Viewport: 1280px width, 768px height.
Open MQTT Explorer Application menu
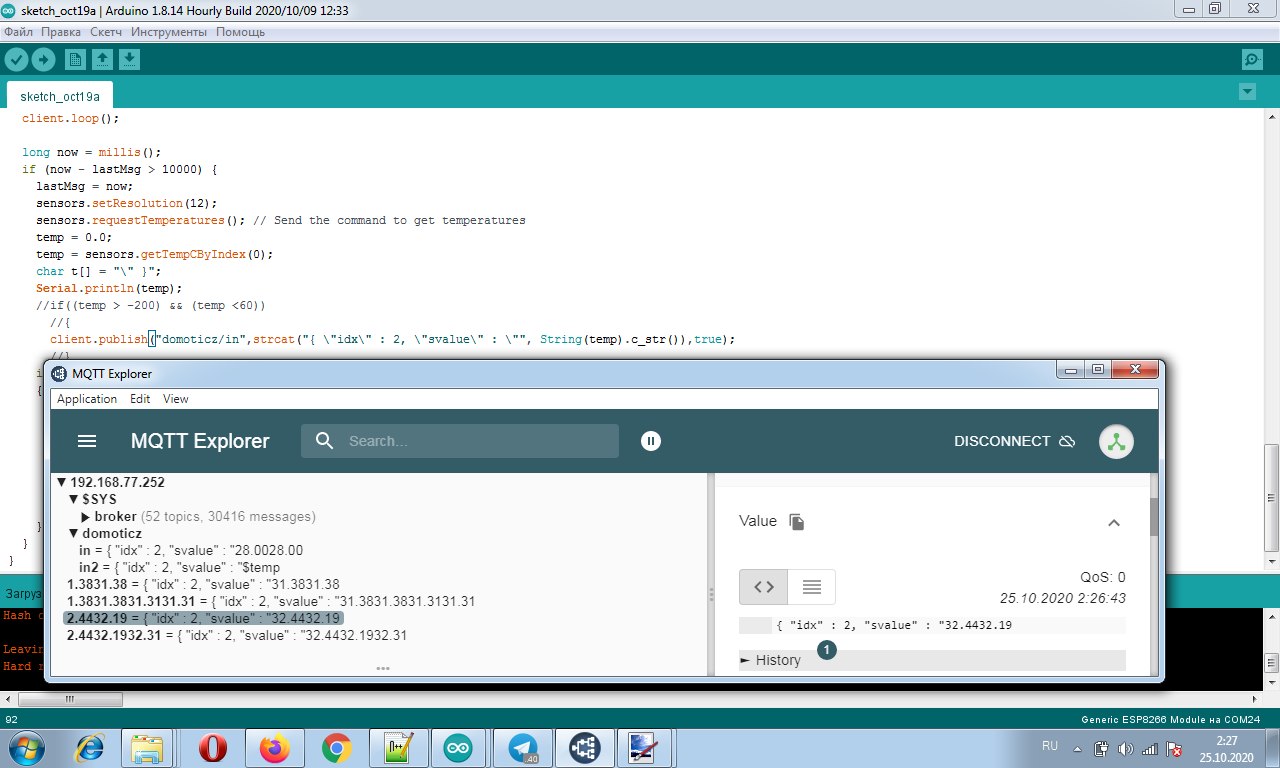pyautogui.click(x=87, y=399)
